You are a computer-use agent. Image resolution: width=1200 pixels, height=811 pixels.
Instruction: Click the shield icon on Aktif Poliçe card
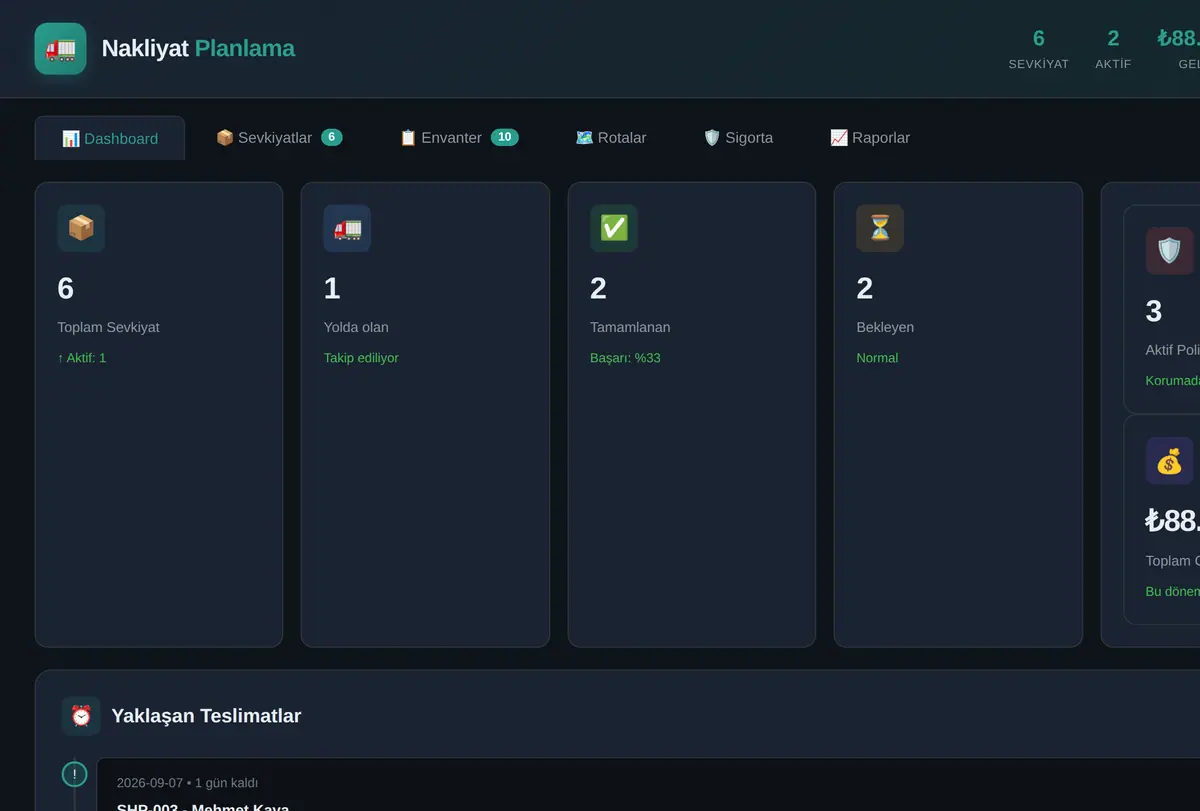click(x=1170, y=250)
